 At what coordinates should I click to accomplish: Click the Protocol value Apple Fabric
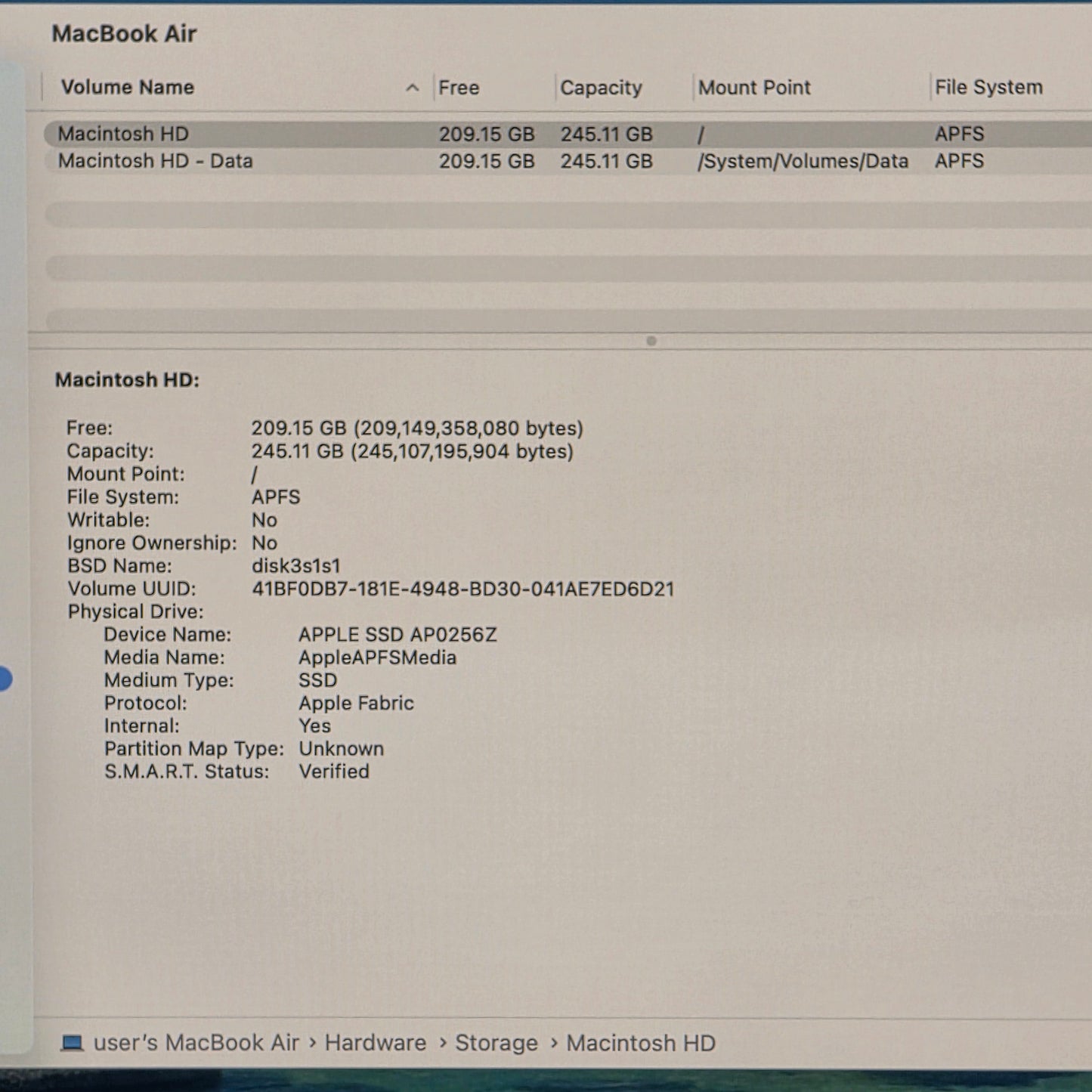tap(356, 704)
